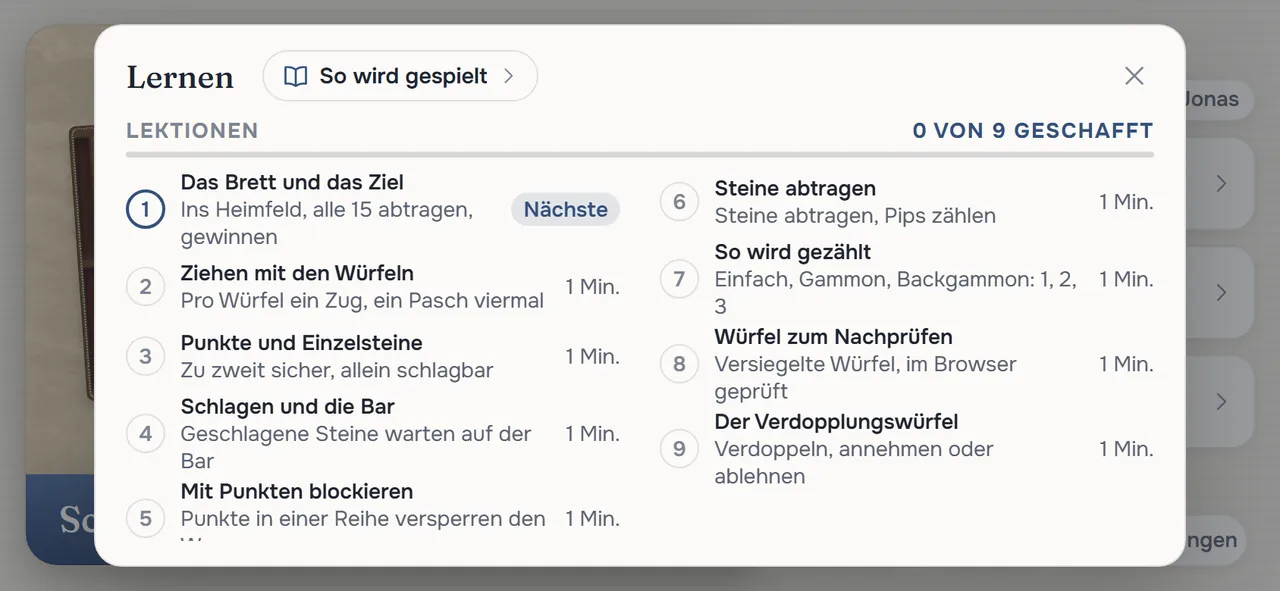Open lesson Mit Punkten blockieren
Screen dimensions: 1280x591
(373, 512)
